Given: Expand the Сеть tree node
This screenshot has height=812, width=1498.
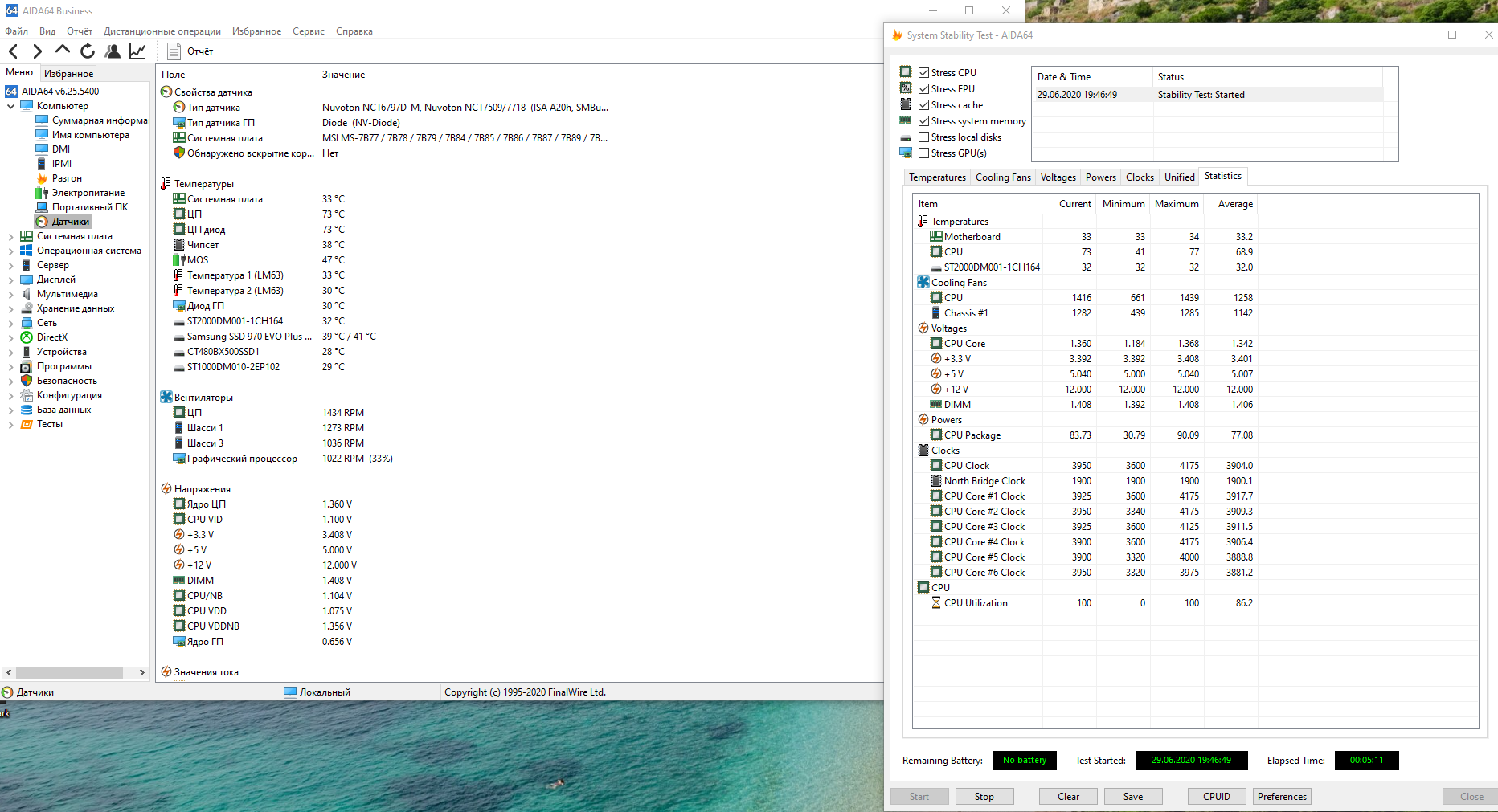Looking at the screenshot, I should point(10,323).
